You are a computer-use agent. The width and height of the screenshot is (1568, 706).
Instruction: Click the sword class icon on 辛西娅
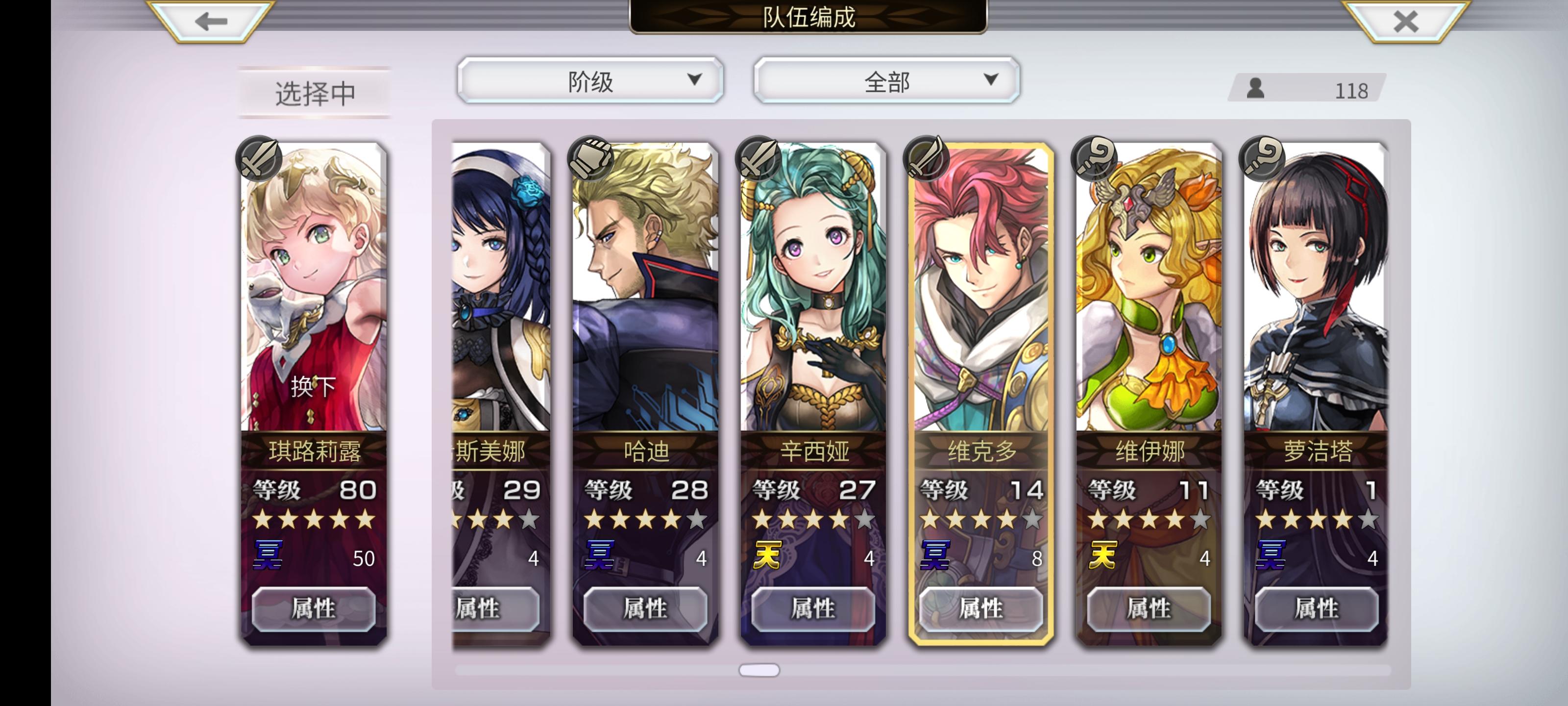(x=759, y=158)
